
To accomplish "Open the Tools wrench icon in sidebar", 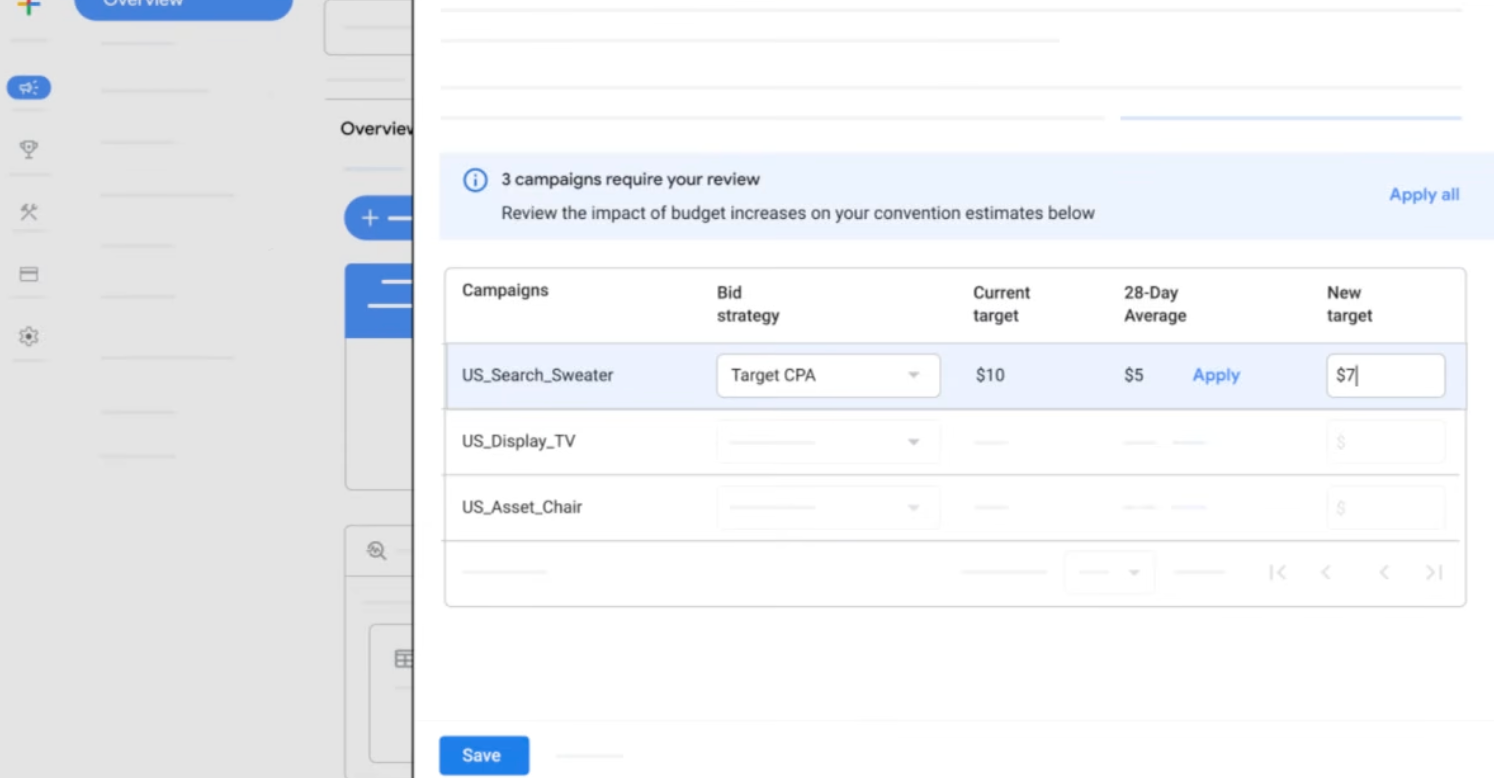I will [28, 212].
